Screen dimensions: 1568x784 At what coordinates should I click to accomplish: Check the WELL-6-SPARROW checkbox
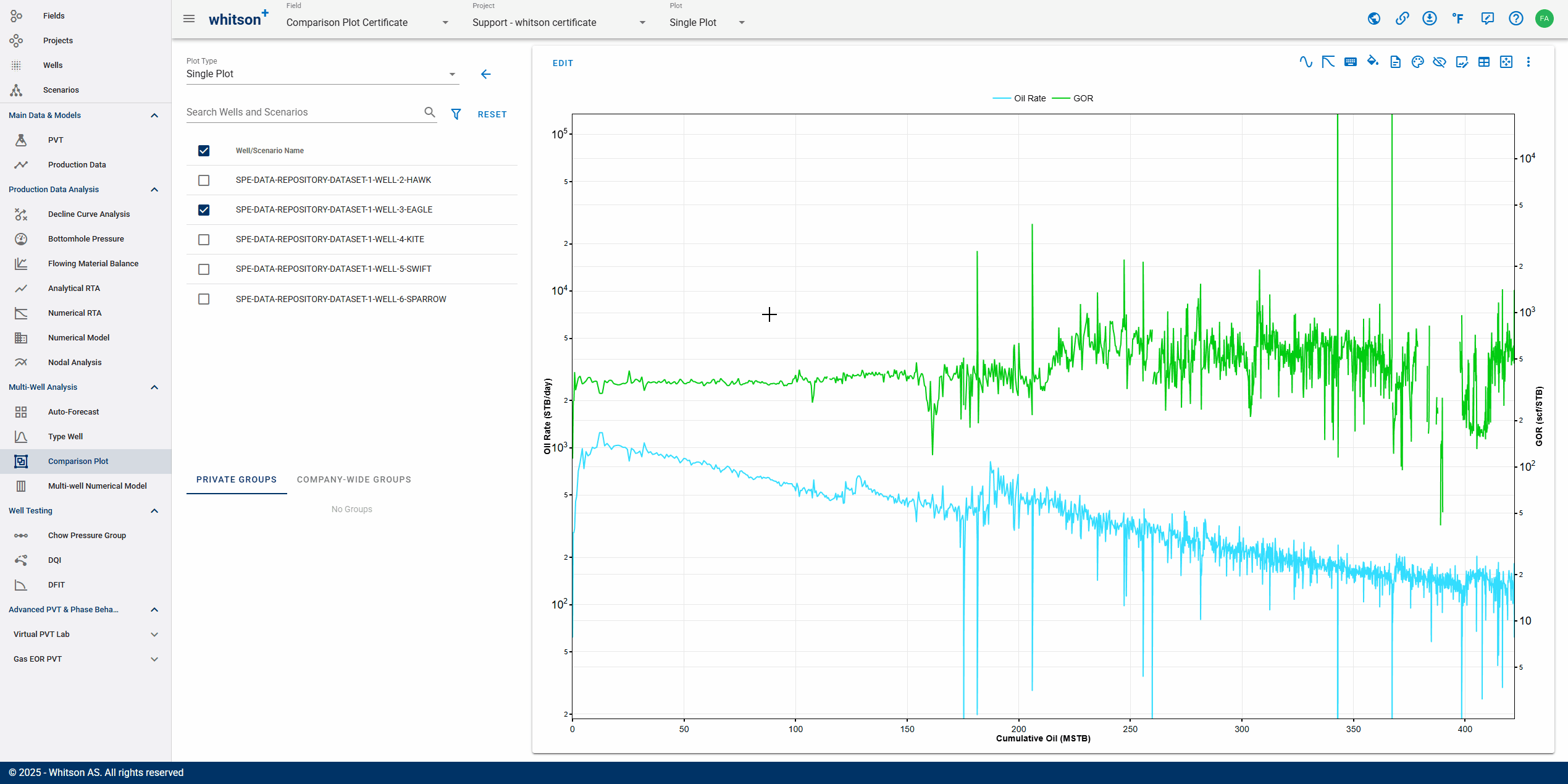pyautogui.click(x=204, y=299)
